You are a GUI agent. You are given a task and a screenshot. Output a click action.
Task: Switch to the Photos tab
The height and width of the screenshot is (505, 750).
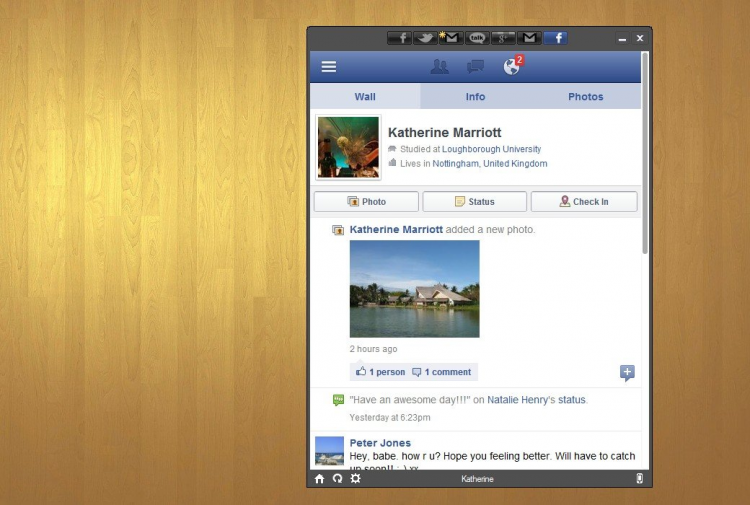585,97
